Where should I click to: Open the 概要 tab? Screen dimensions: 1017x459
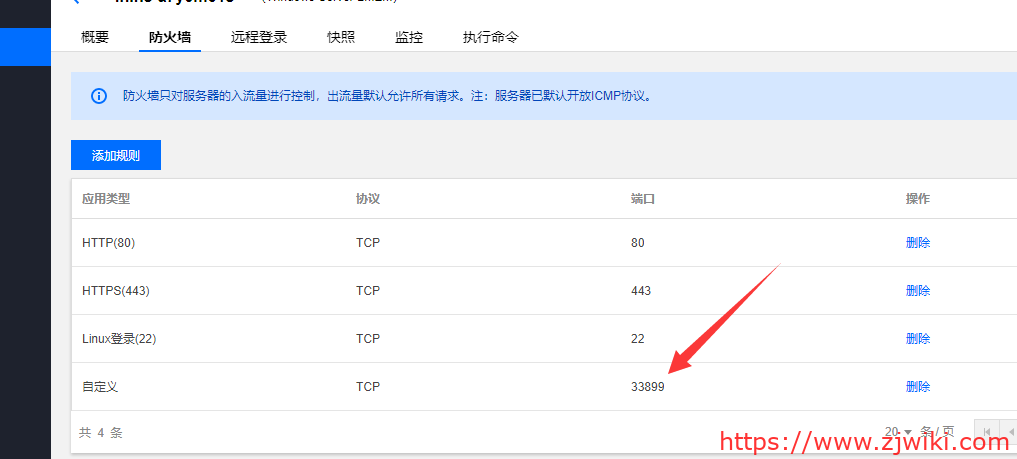point(95,37)
